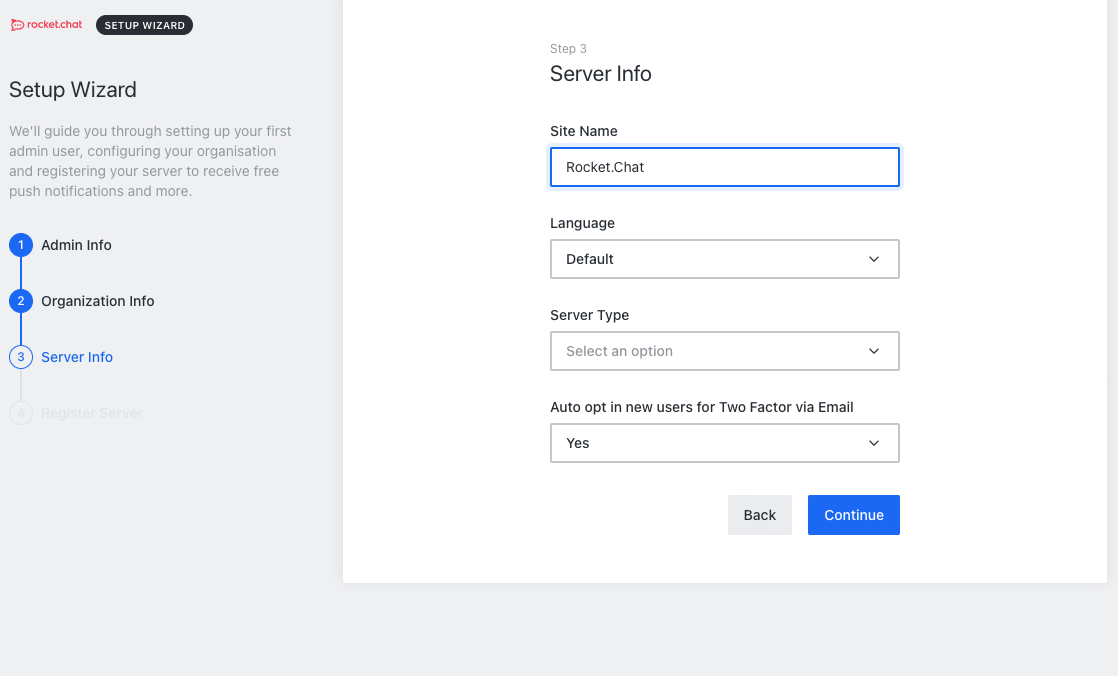Image resolution: width=1118 pixels, height=676 pixels.
Task: Go to the Admin Info step
Action: click(76, 245)
